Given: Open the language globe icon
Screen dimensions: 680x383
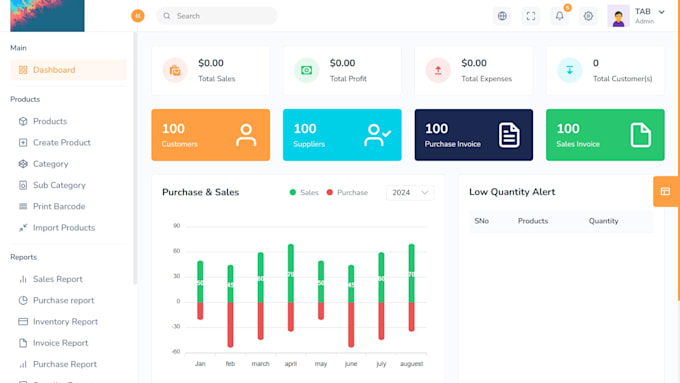Looking at the screenshot, I should coord(502,16).
